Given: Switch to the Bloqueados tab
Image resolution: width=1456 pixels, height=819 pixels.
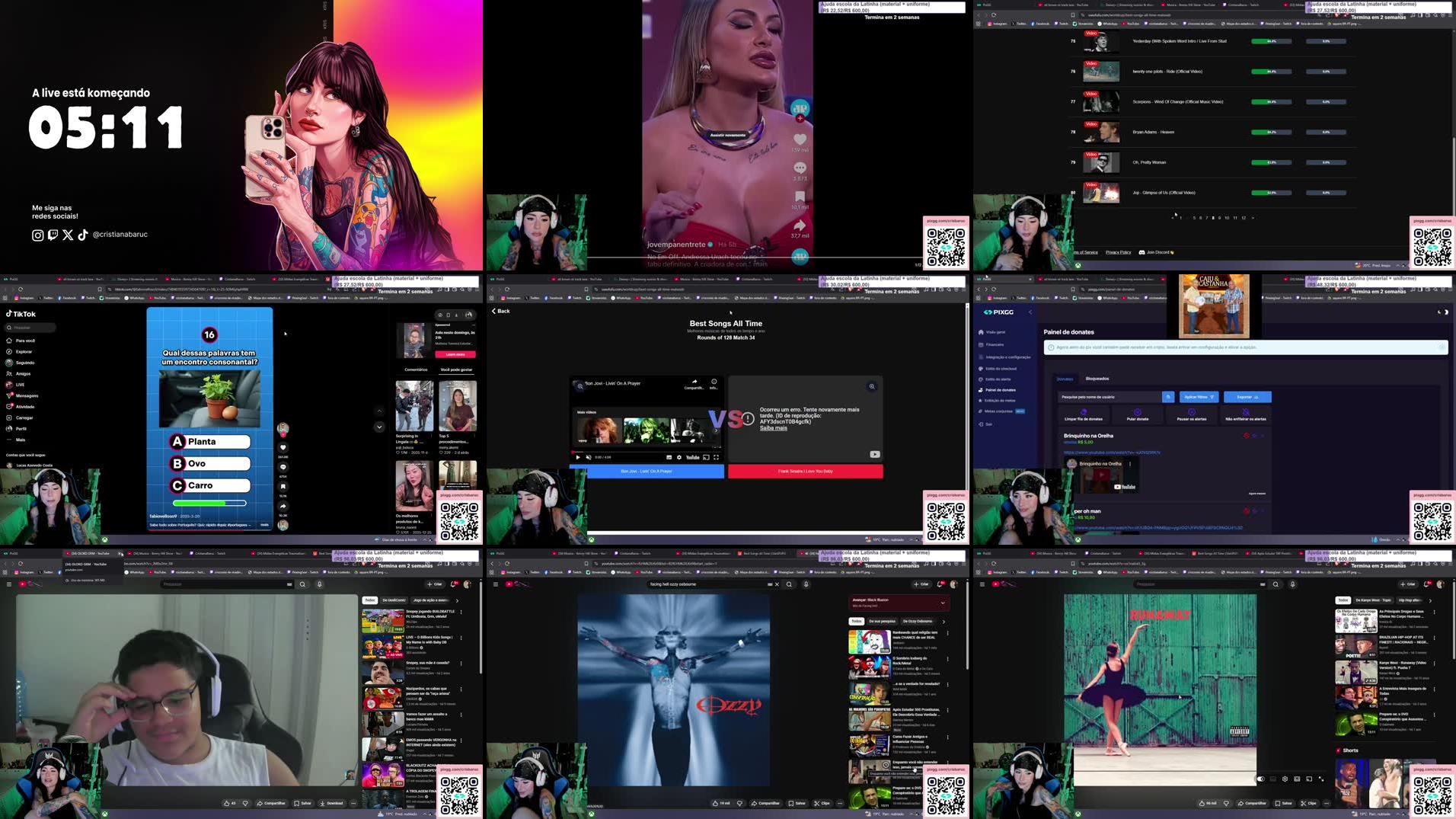Looking at the screenshot, I should tap(1097, 379).
